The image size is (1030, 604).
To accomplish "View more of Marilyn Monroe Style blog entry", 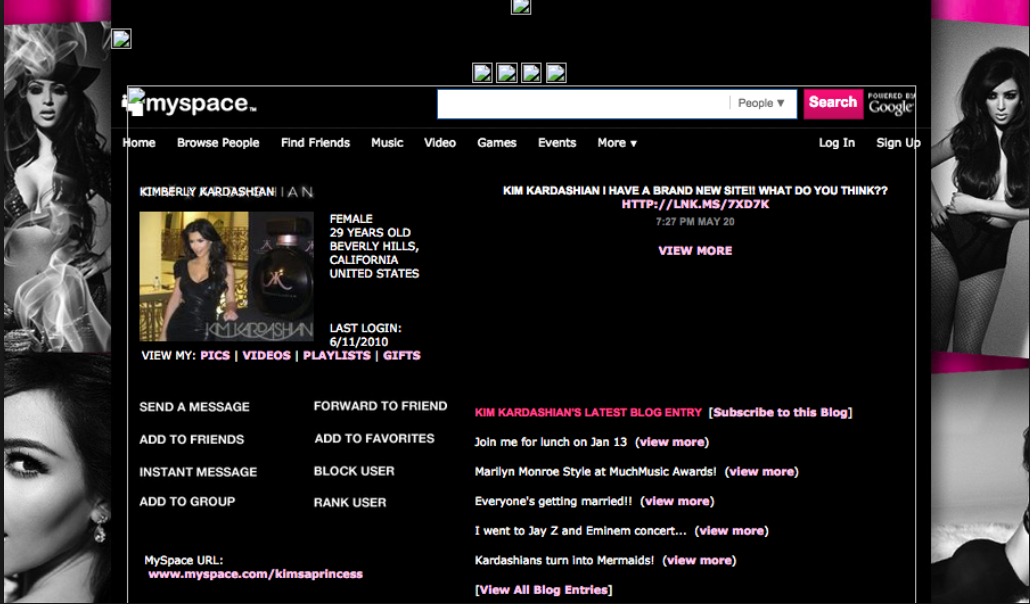I will [761, 472].
